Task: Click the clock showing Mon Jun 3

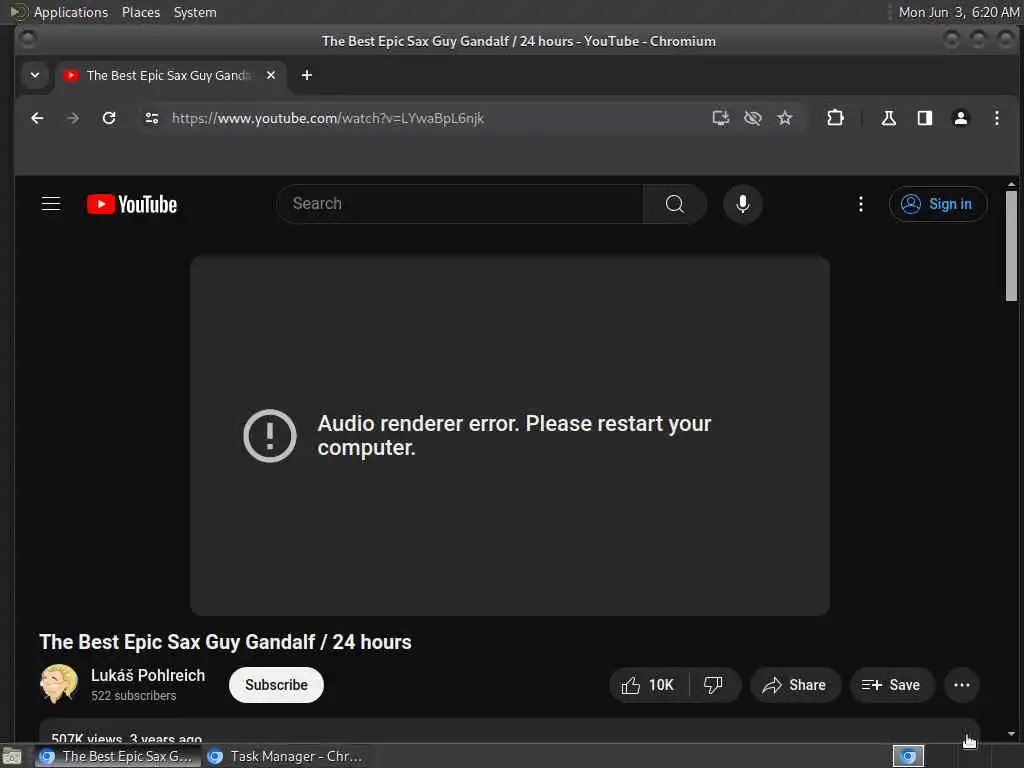Action: pos(958,12)
